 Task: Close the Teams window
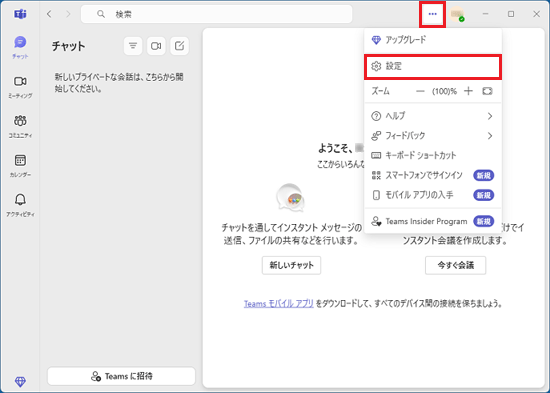coord(536,14)
